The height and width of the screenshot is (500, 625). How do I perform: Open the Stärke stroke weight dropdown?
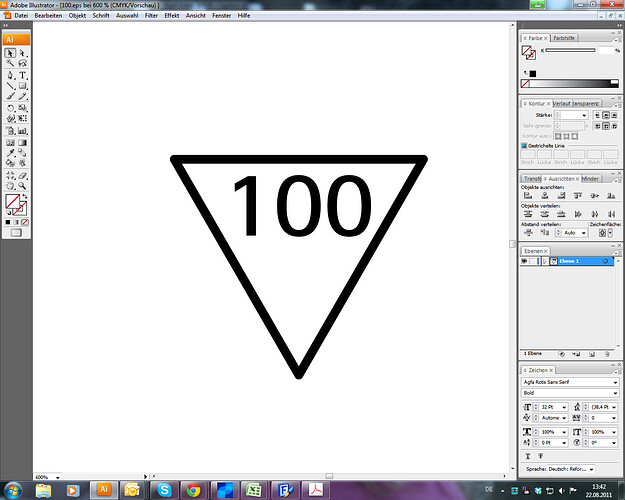[x=584, y=115]
